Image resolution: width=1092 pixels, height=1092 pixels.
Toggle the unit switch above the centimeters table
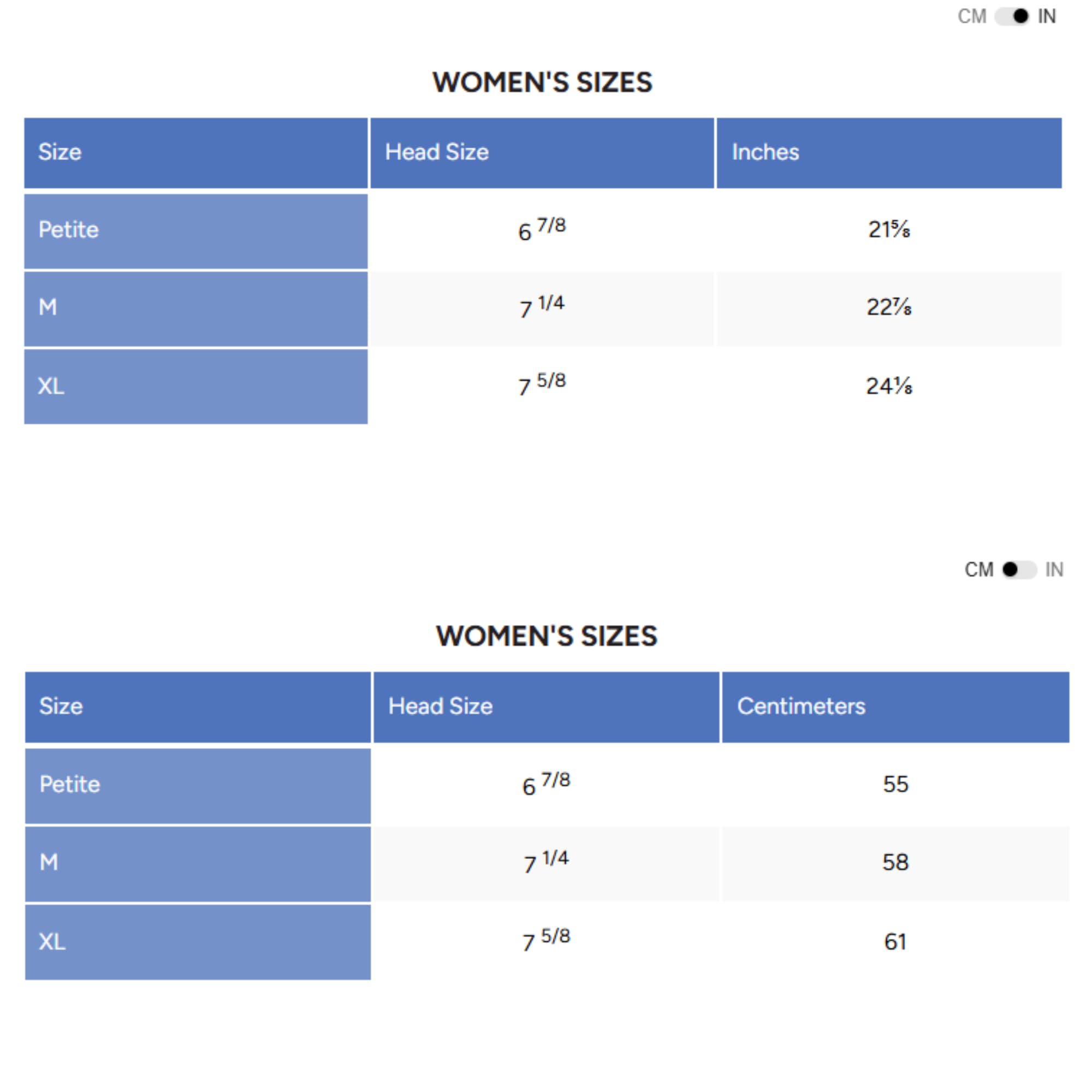point(1019,569)
